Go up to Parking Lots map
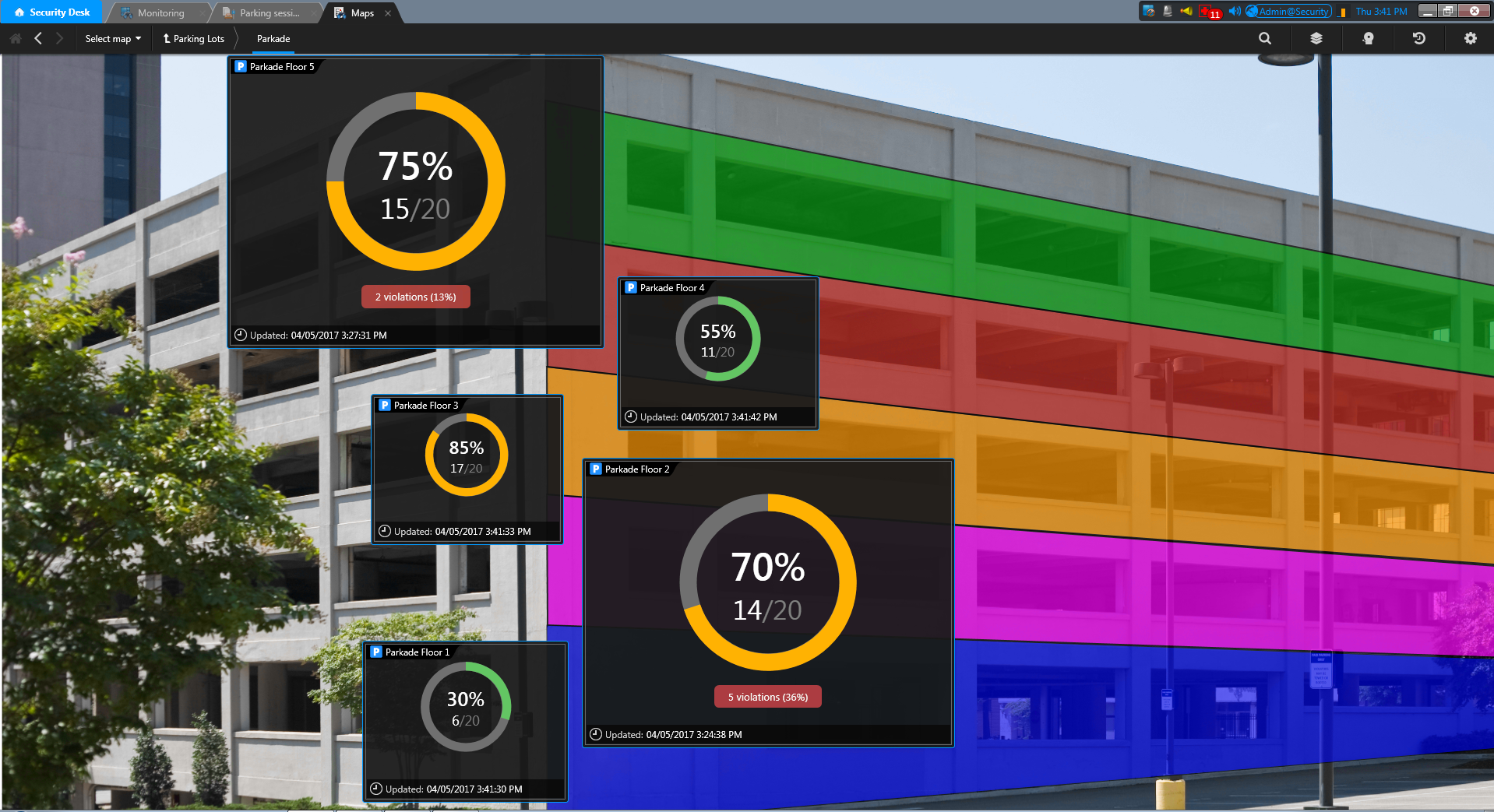1494x812 pixels. pos(193,39)
